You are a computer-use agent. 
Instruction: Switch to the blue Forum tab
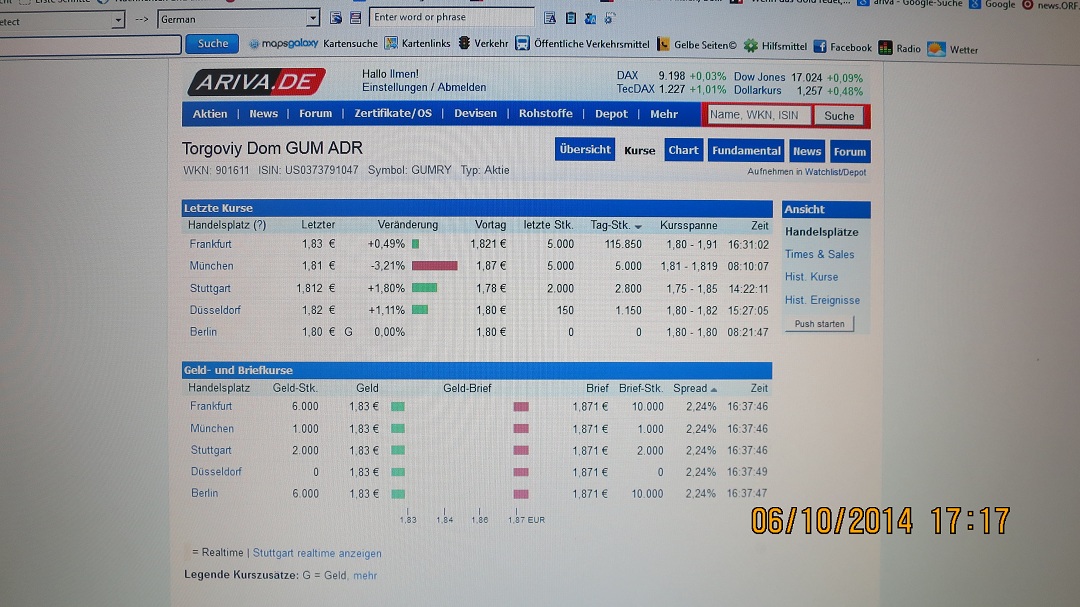[x=849, y=152]
